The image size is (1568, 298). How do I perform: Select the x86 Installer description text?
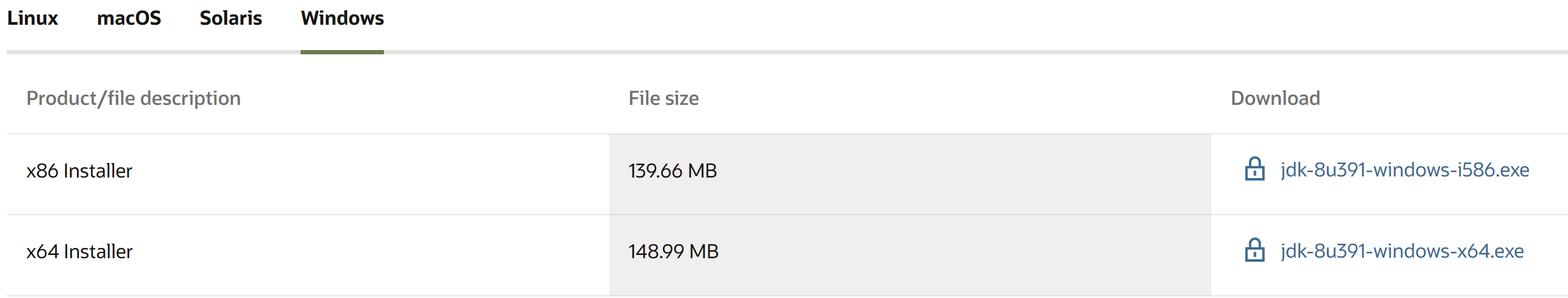(x=79, y=171)
